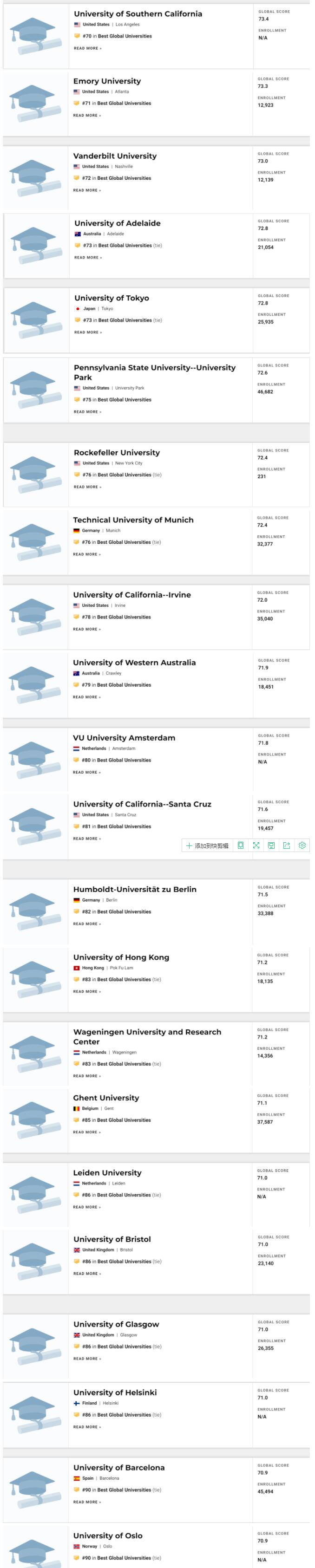Open the University of Hong Kong title
315x1568 pixels.
[121, 957]
